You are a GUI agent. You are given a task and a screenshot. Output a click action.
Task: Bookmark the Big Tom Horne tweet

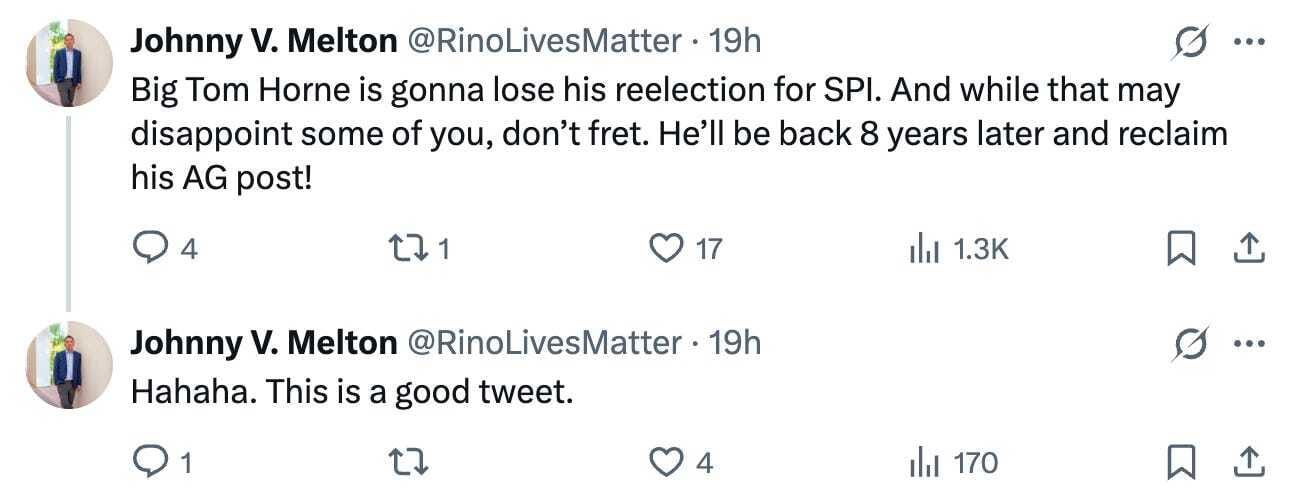pos(1181,247)
